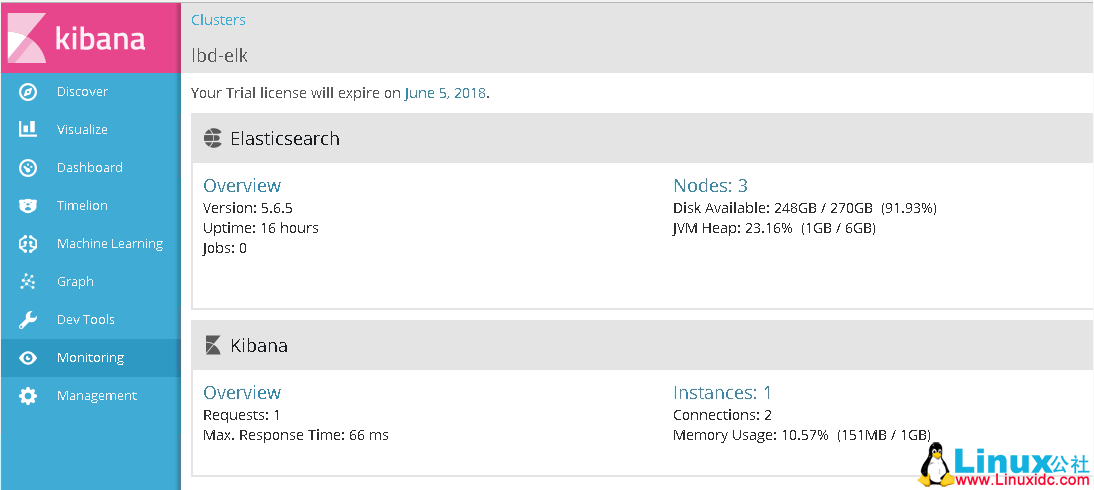1094x490 pixels.
Task: Click the Management gear icon
Action: click(x=28, y=396)
